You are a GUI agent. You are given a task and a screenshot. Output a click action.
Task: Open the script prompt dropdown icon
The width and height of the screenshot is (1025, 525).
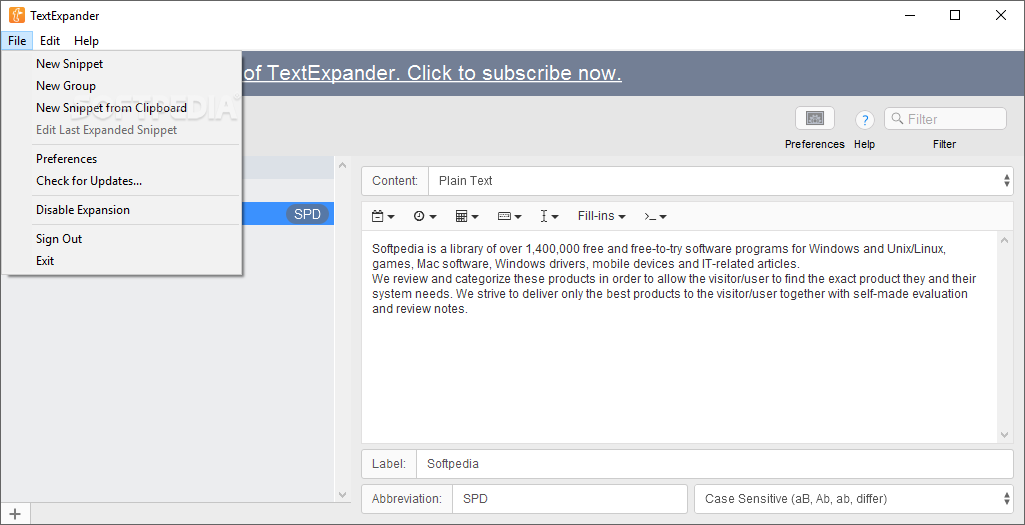point(655,216)
